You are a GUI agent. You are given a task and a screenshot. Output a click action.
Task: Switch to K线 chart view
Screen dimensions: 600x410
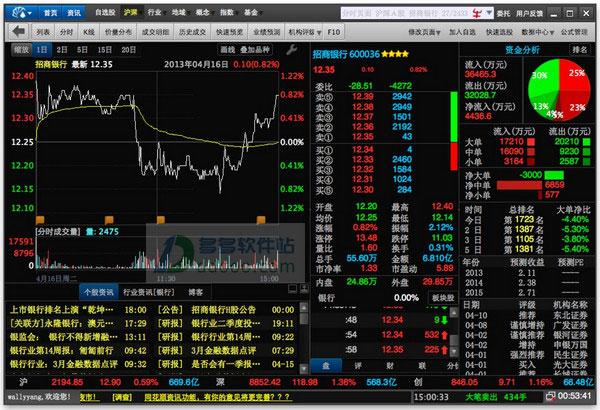click(89, 32)
